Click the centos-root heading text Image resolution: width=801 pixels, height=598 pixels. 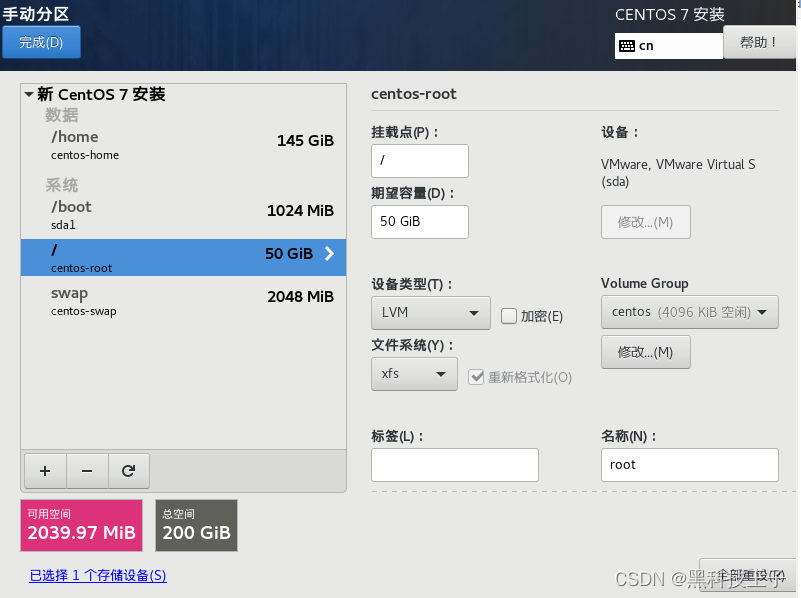click(414, 94)
